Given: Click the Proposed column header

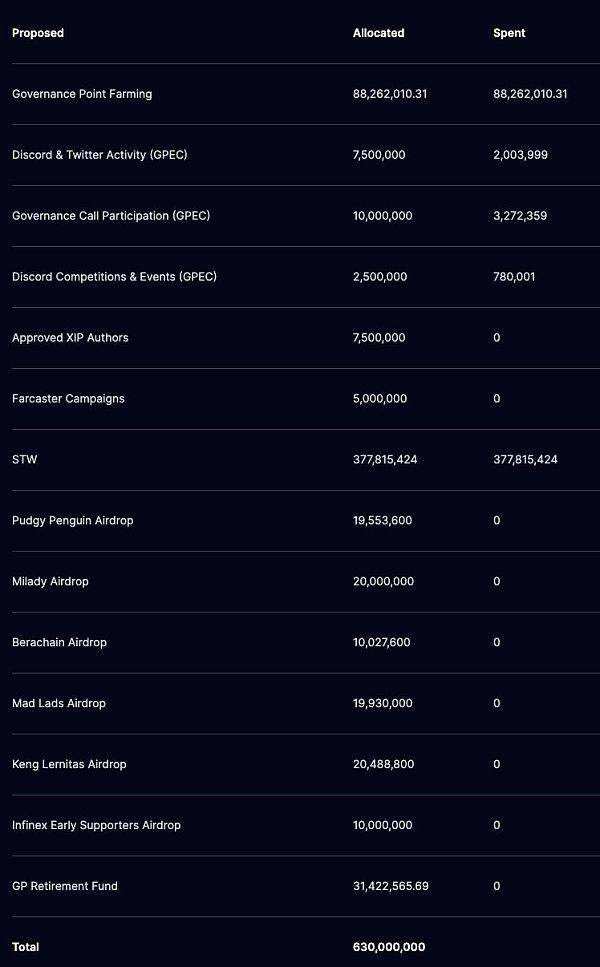Looking at the screenshot, I should coord(38,33).
